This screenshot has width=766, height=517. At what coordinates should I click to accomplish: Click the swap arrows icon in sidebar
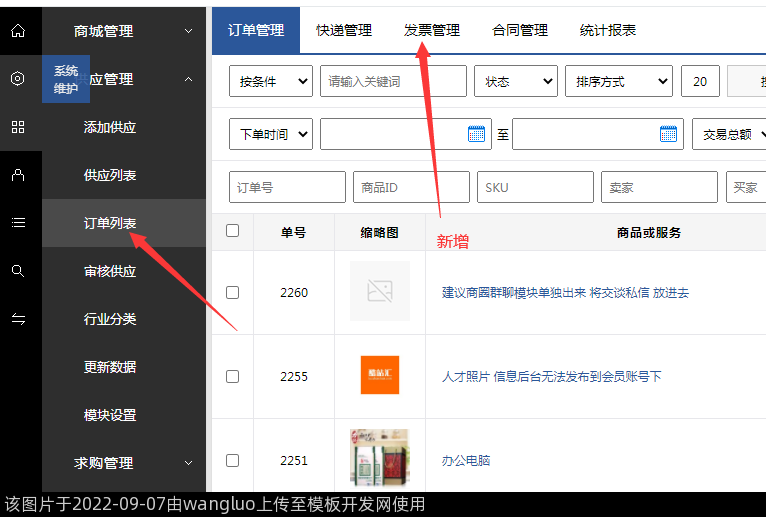pyautogui.click(x=18, y=319)
